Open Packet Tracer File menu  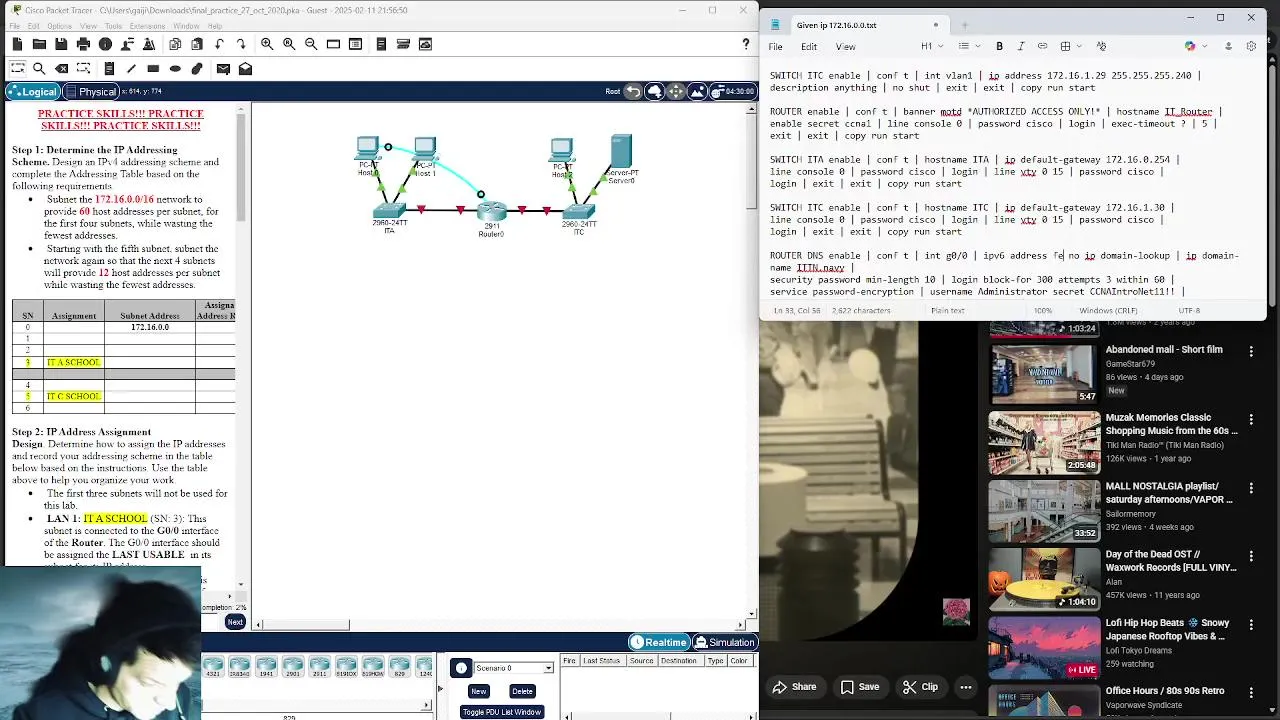[x=15, y=26]
